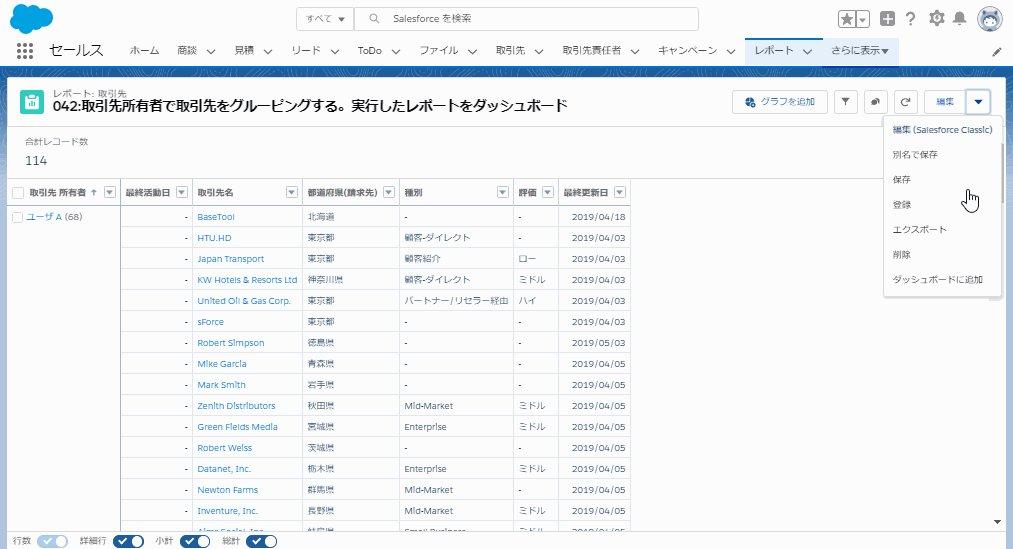This screenshot has height=549, width=1013.
Task: Select 編集 (Salesforce Classic) menu item
Action: pyautogui.click(x=942, y=130)
